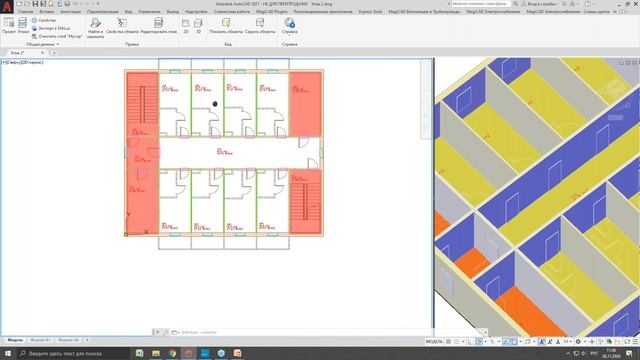Open the Вход в службы sign-in dropdown
Screen dimensions: 640x360
[x=540, y=4]
